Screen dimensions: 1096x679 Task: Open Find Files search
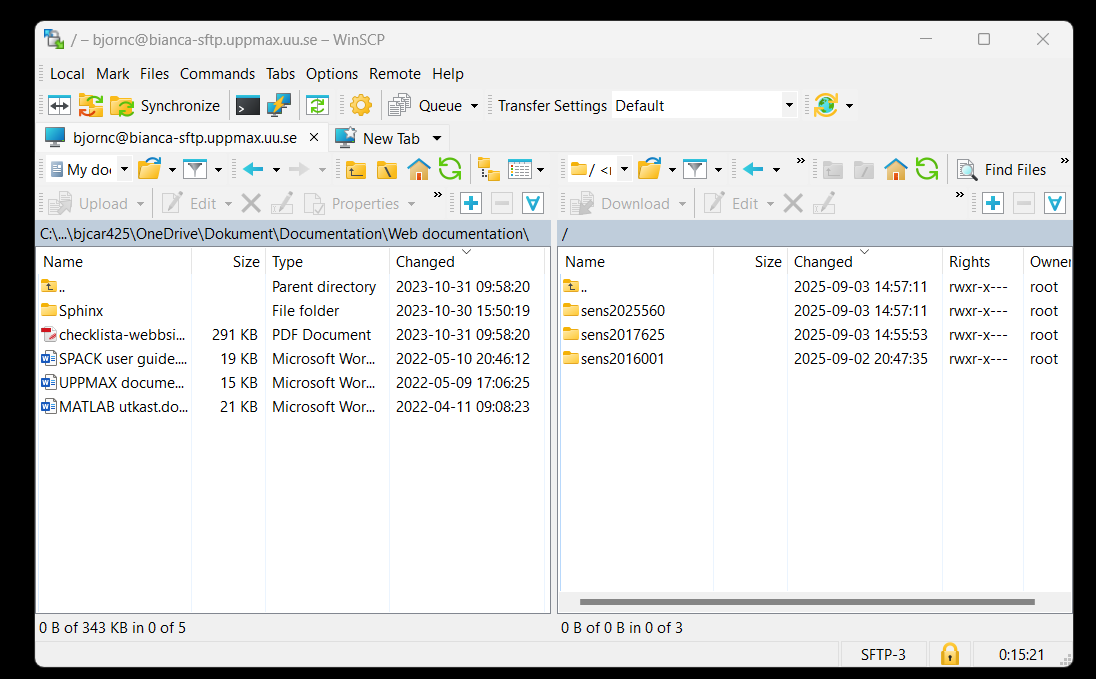1013,170
